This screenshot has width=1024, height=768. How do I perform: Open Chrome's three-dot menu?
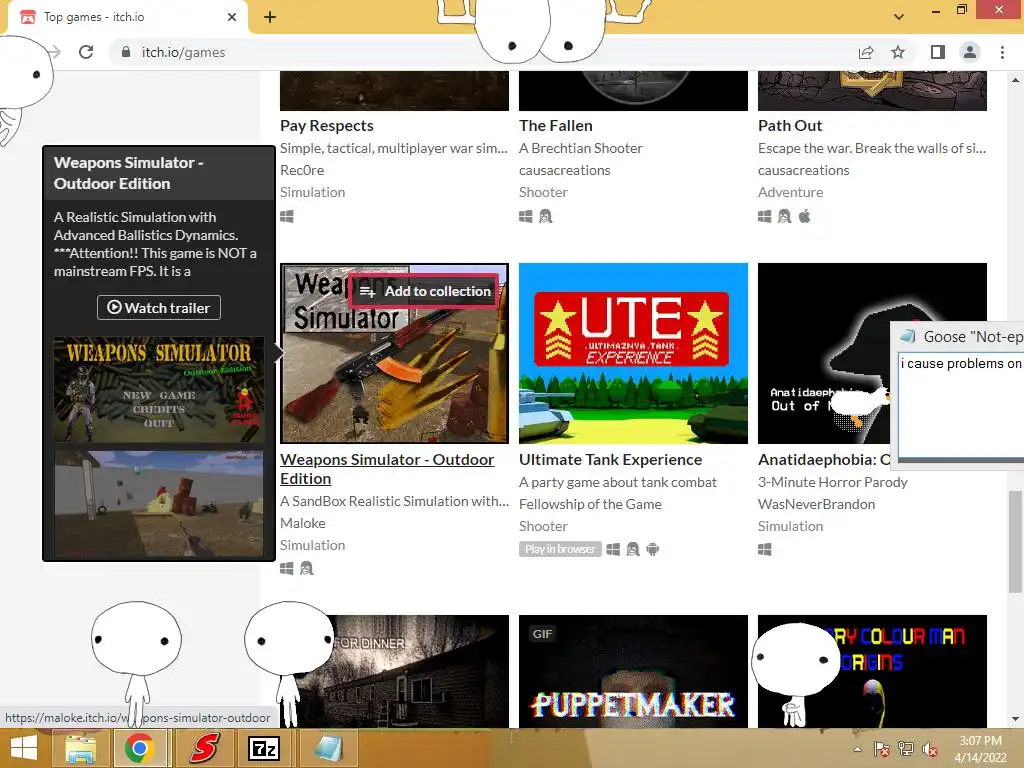click(1002, 52)
